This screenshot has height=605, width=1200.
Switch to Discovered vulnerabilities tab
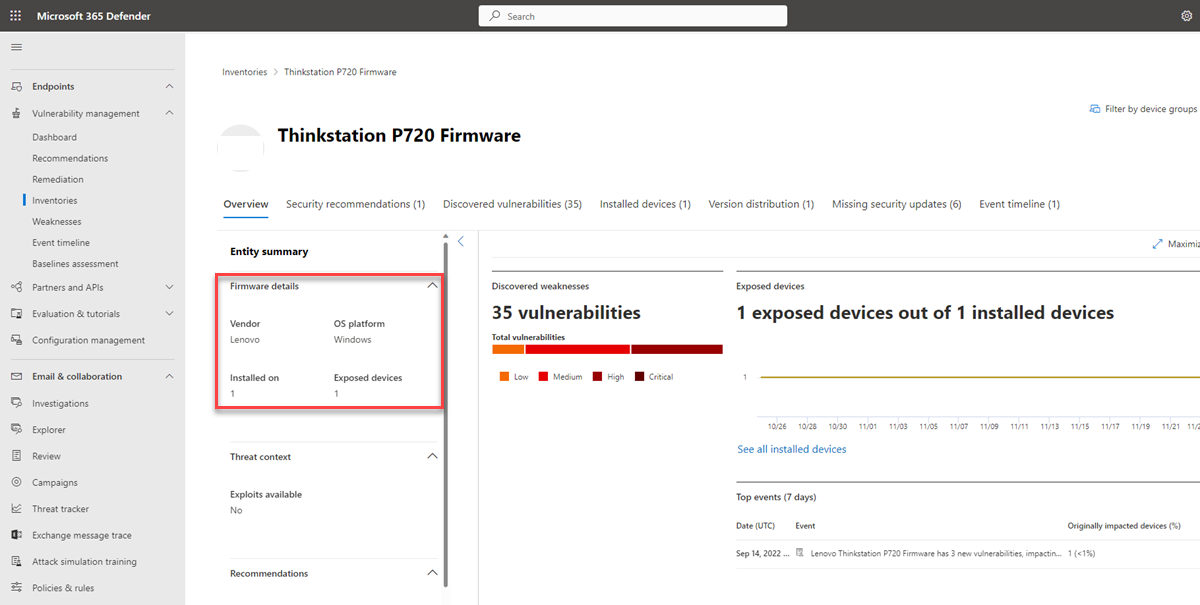coord(512,204)
